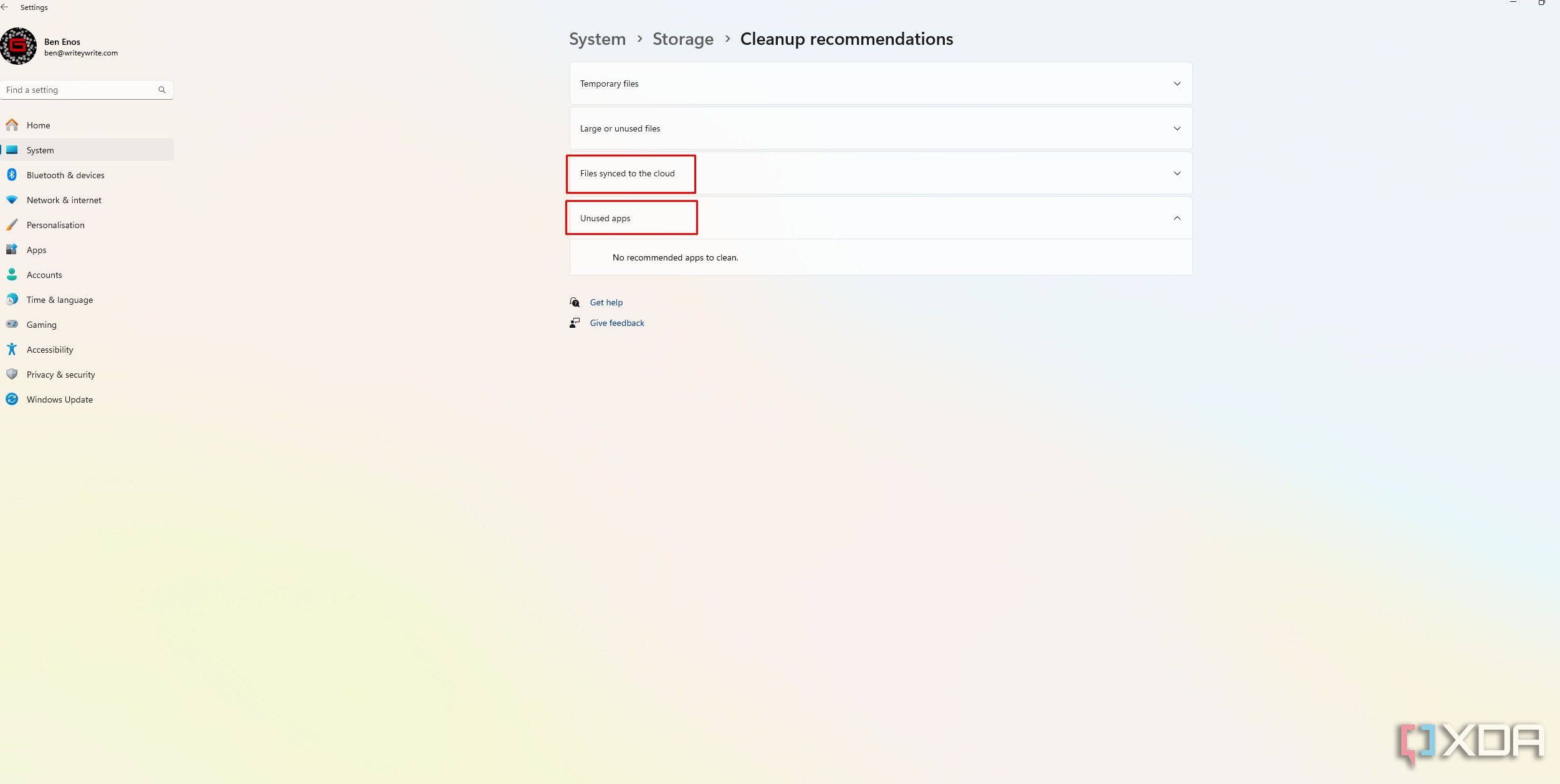
Task: Click the Home icon in sidebar
Action: point(13,125)
